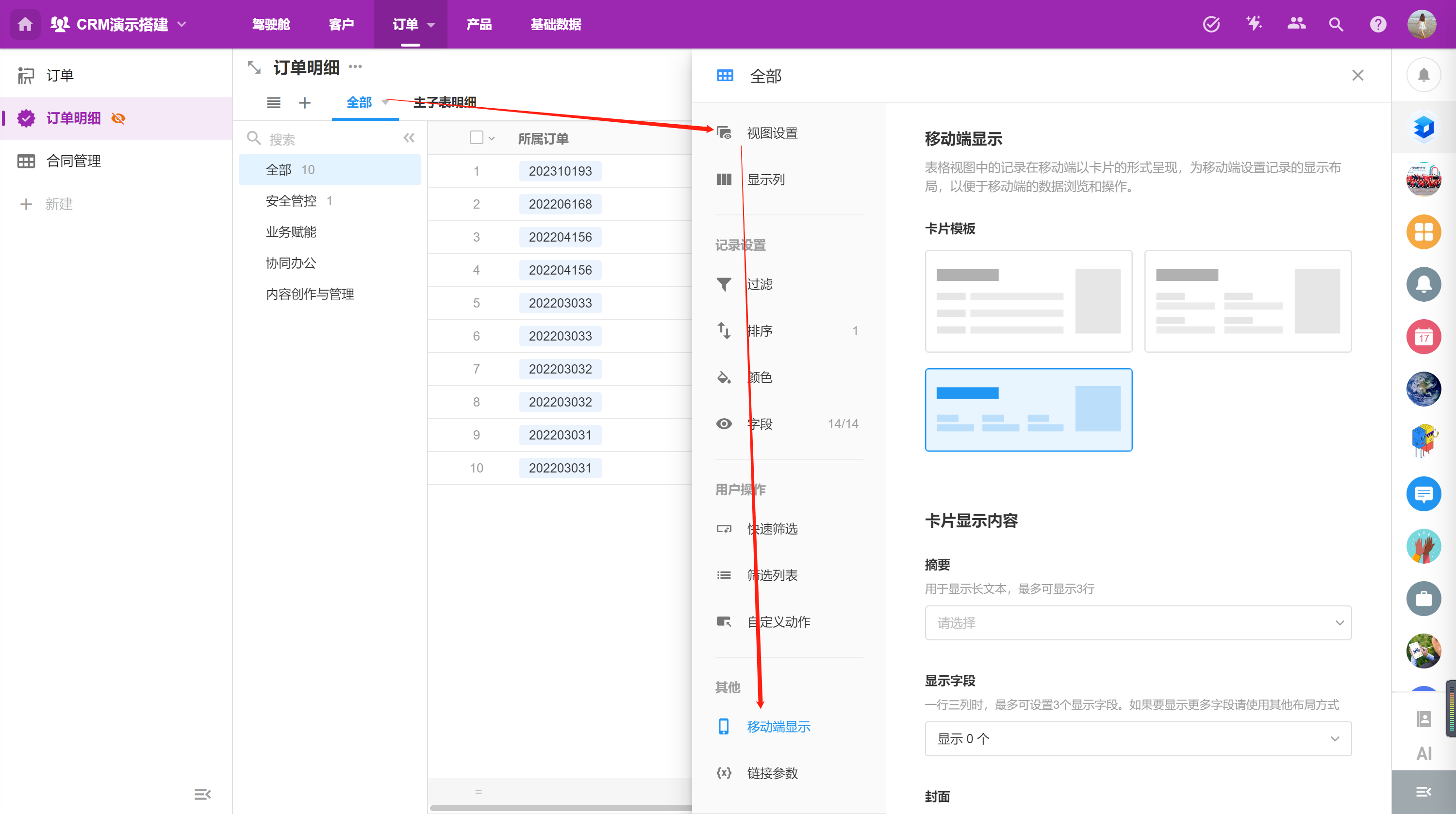Image resolution: width=1456 pixels, height=814 pixels.
Task: Click the expand arrows icon beside 订单明细
Action: click(x=254, y=68)
